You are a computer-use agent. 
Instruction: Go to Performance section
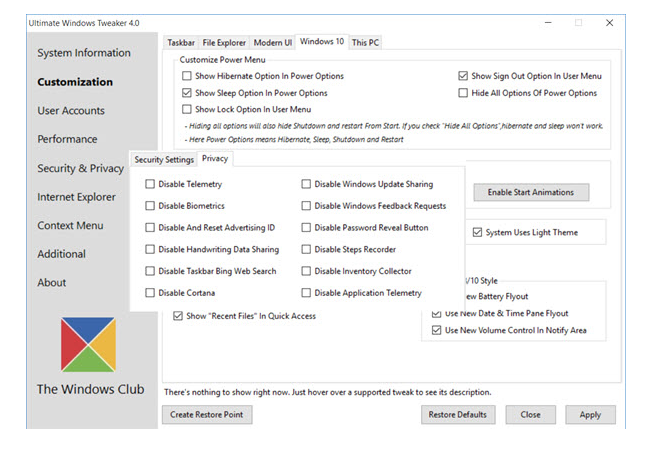[67, 139]
